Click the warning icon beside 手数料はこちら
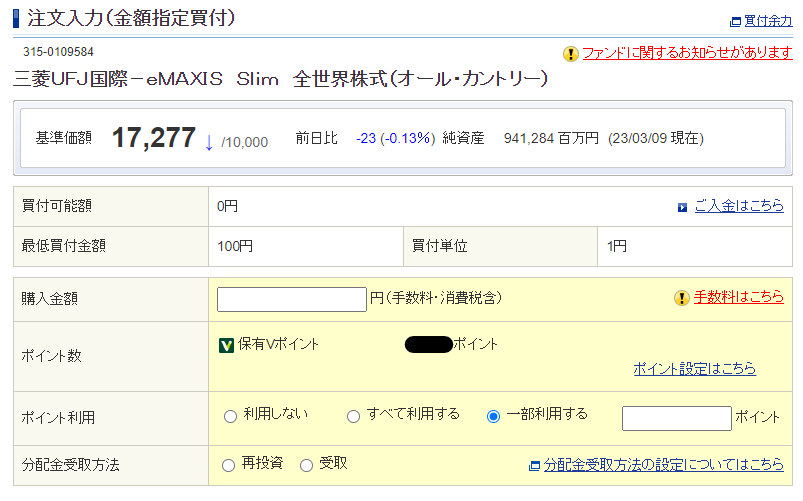This screenshot has width=803, height=501. tap(682, 298)
